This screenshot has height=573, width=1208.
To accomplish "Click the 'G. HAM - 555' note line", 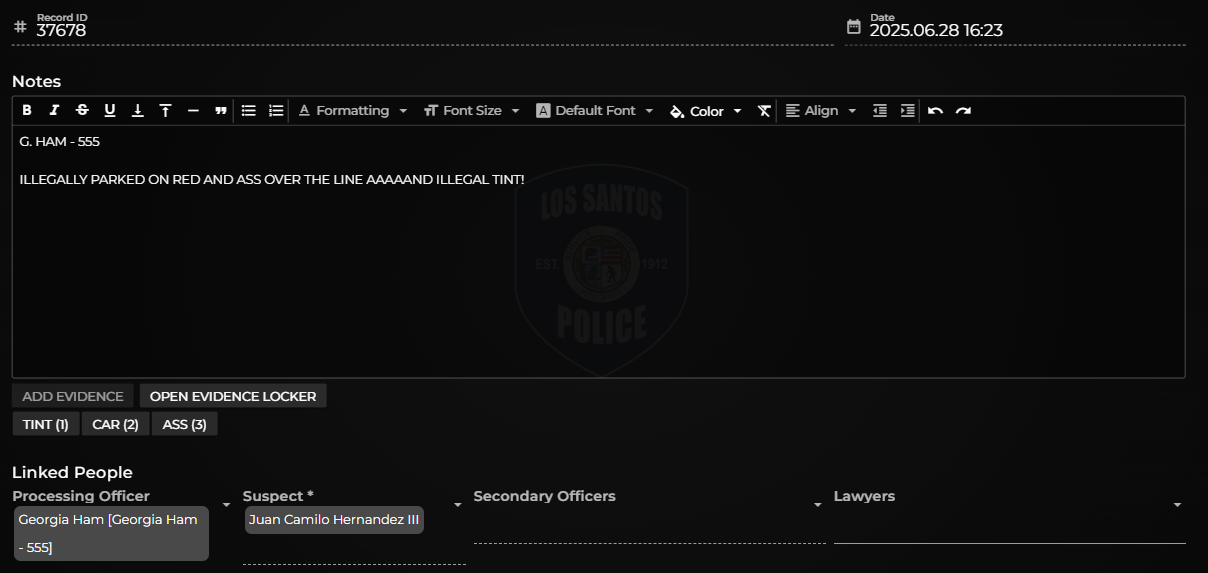I will coord(60,142).
